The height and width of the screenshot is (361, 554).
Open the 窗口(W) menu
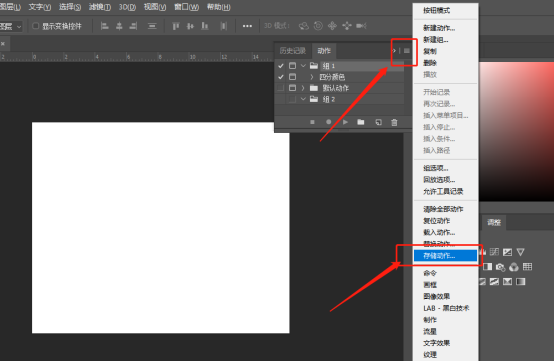(186, 7)
